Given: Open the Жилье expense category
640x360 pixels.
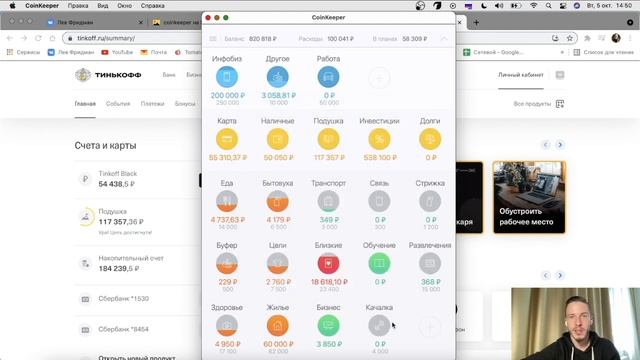Looking at the screenshot, I should 278,325.
